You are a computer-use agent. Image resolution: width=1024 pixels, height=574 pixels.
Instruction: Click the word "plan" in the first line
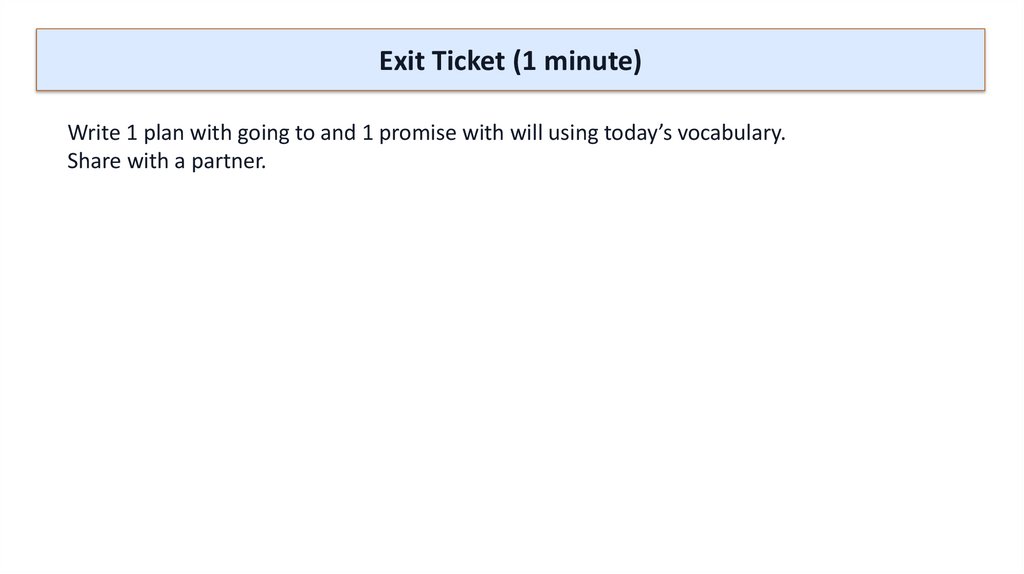[158, 133]
